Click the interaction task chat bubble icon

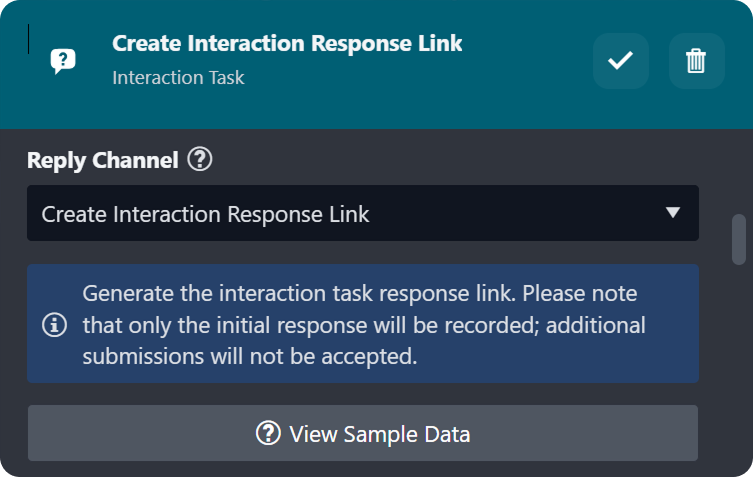click(x=63, y=61)
